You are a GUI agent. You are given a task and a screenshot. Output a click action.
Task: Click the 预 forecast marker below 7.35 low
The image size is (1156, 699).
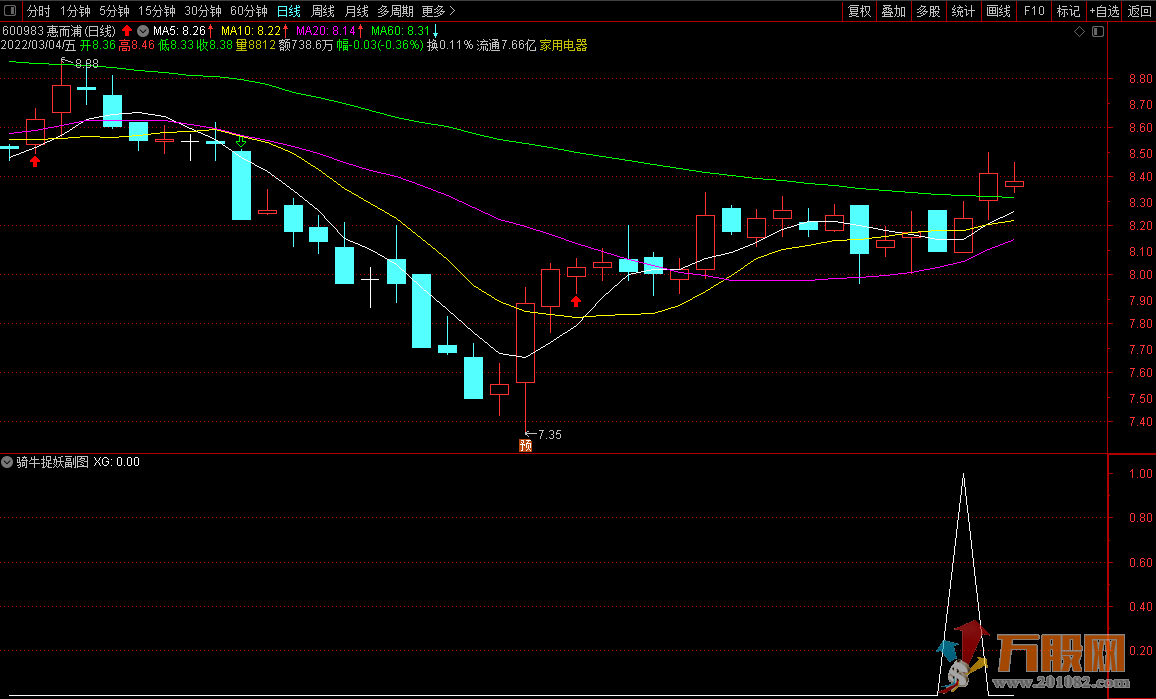(x=525, y=446)
